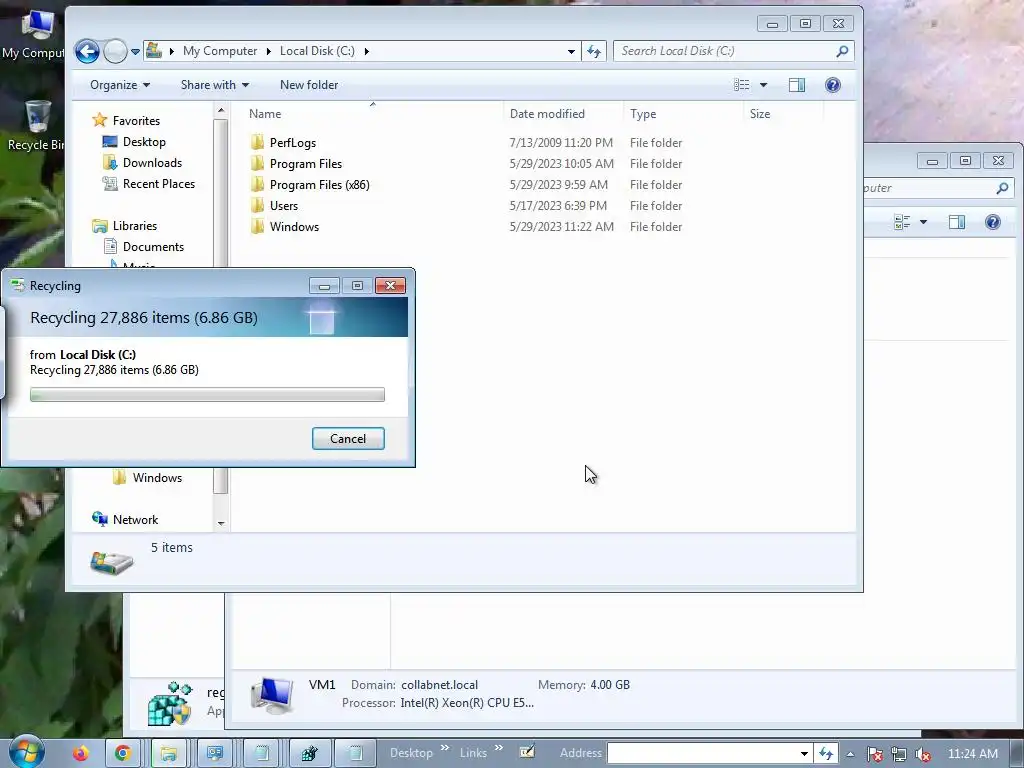Viewport: 1024px width, 768px height.
Task: Select My Computer in the address breadcrumb
Action: click(x=220, y=51)
